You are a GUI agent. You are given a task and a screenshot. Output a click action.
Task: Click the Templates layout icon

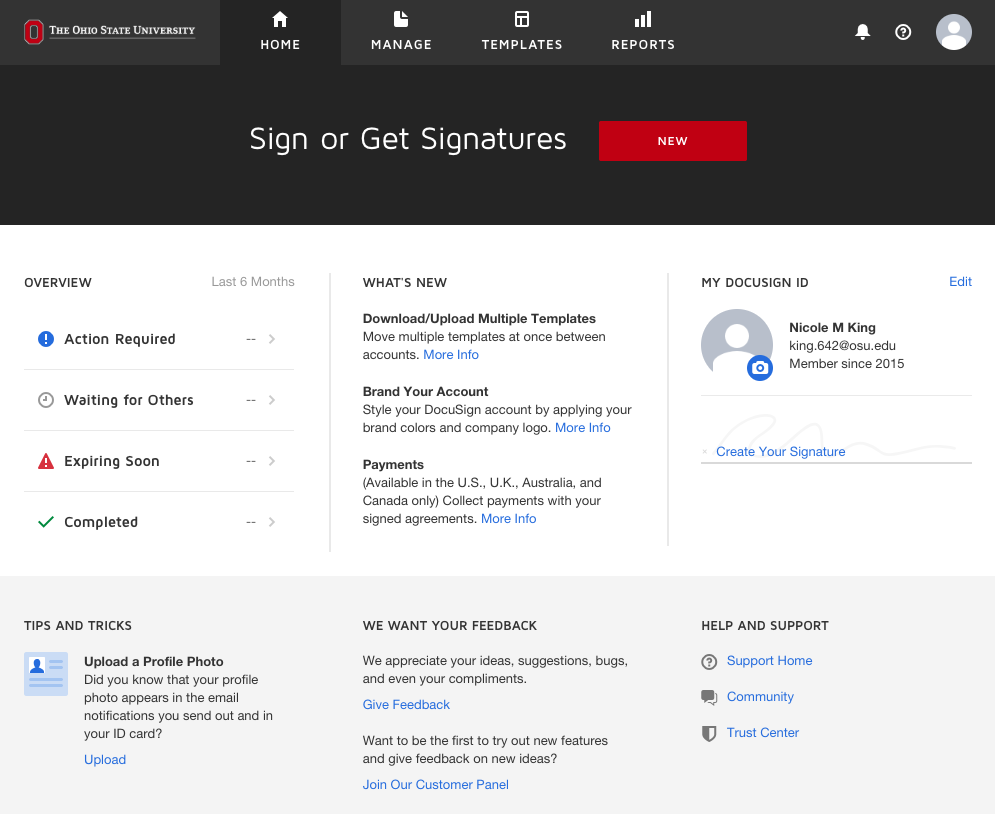pyautogui.click(x=522, y=20)
